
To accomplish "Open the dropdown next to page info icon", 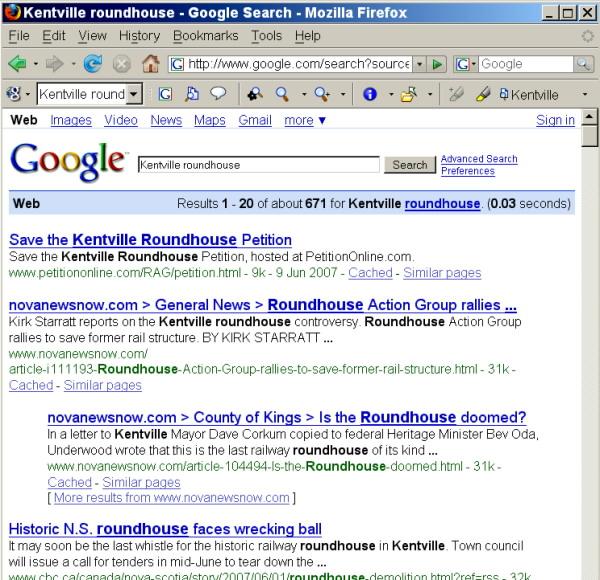I will coord(391,94).
